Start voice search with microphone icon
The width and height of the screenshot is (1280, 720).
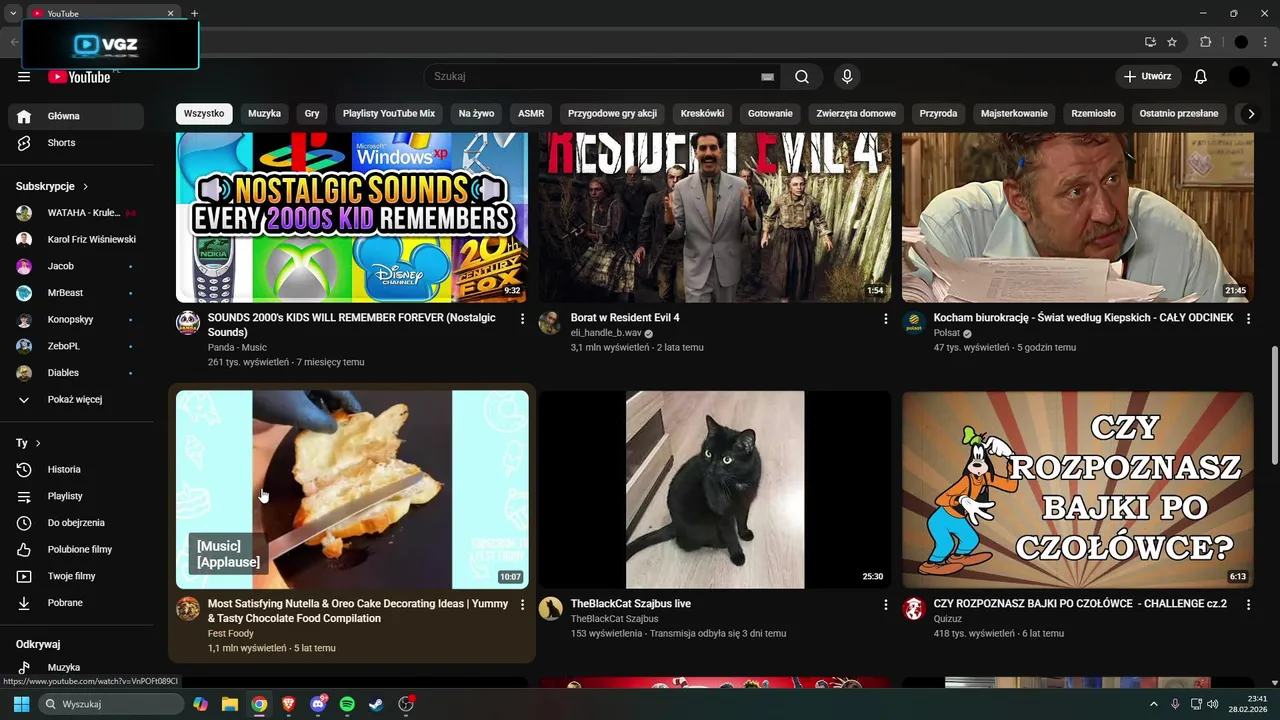tap(847, 77)
